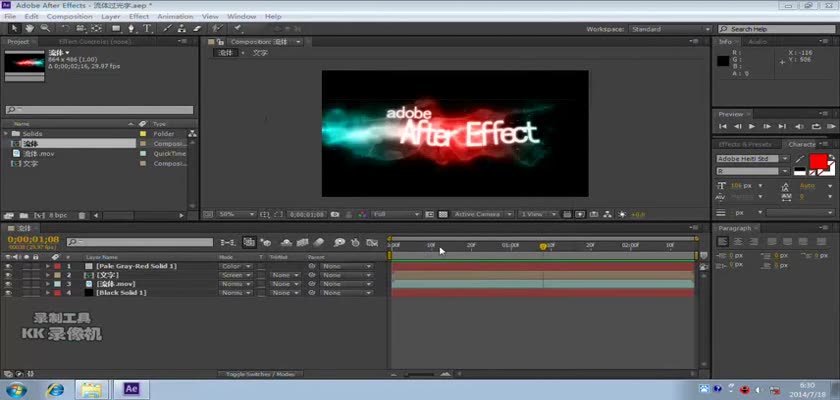Open Internet Explorer from taskbar
The height and width of the screenshot is (400, 840).
tap(55, 389)
